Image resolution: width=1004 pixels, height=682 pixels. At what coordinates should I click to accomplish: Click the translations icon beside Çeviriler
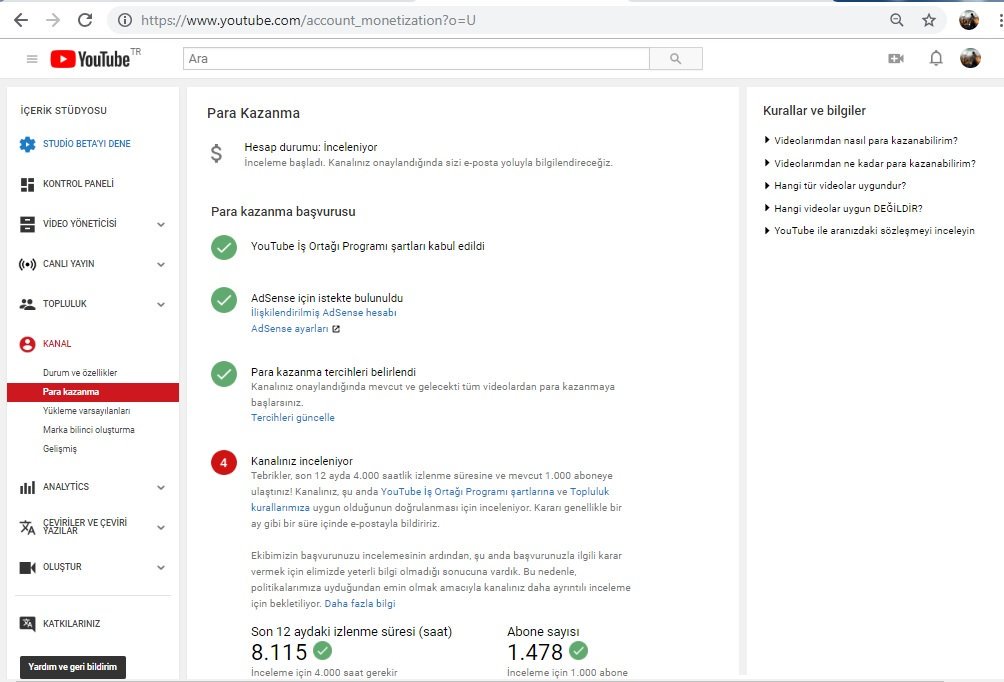pos(28,527)
